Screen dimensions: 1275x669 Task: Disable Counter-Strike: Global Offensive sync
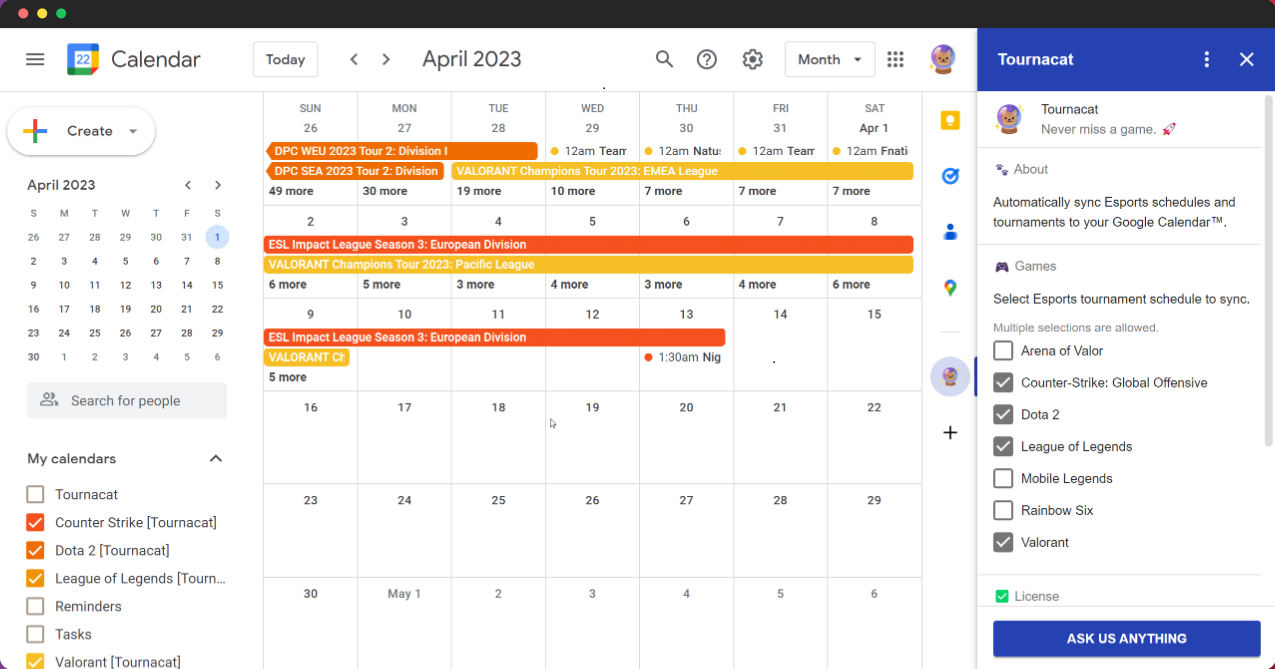click(1003, 382)
